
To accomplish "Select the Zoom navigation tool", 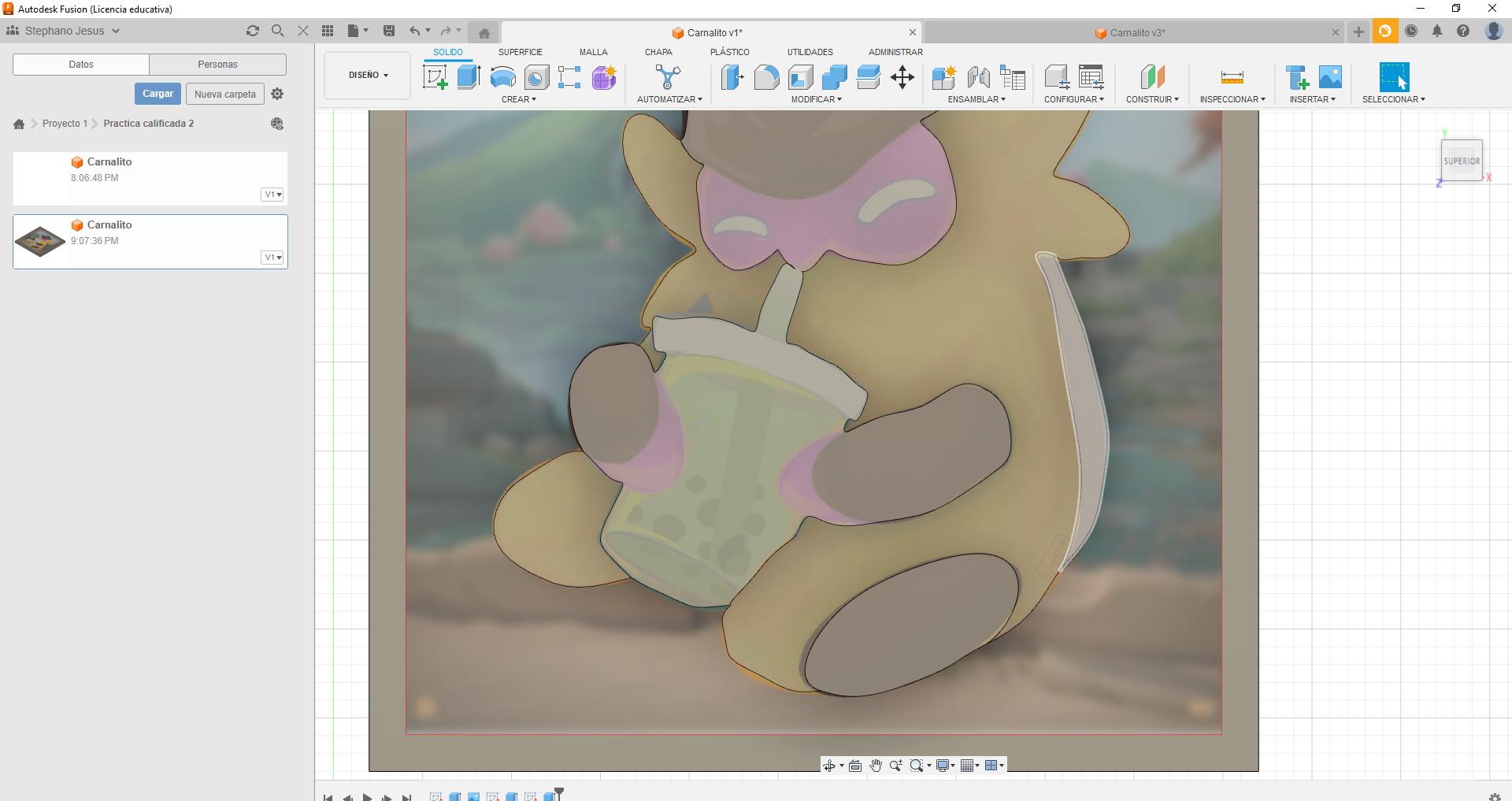I will (x=896, y=766).
